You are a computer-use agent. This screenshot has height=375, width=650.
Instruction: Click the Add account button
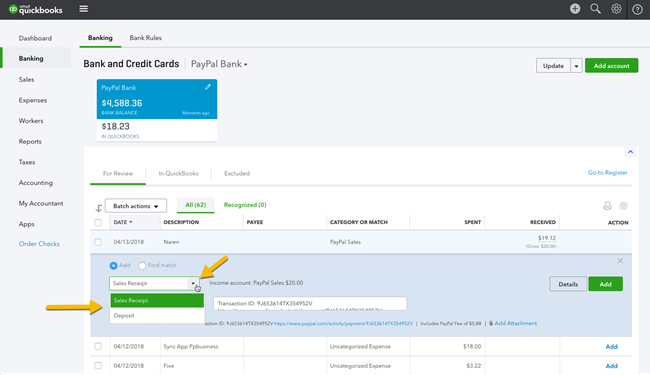point(611,66)
